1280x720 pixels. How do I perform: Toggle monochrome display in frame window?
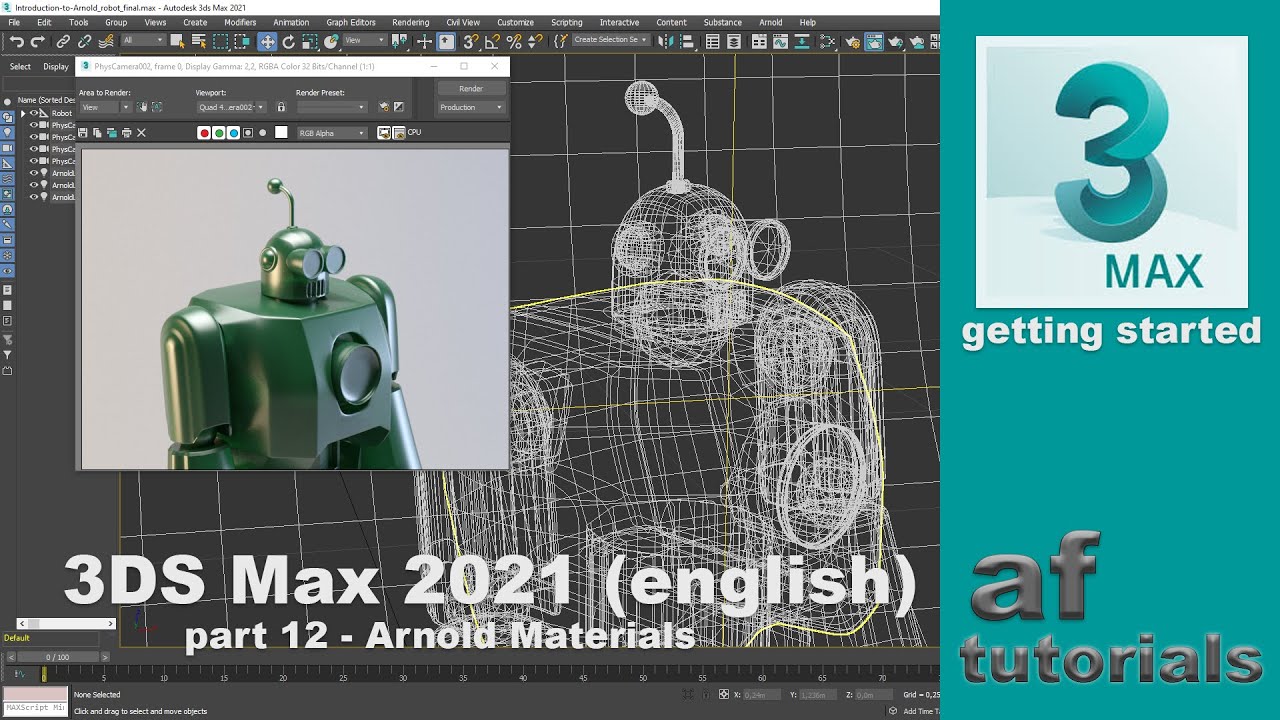(x=262, y=133)
